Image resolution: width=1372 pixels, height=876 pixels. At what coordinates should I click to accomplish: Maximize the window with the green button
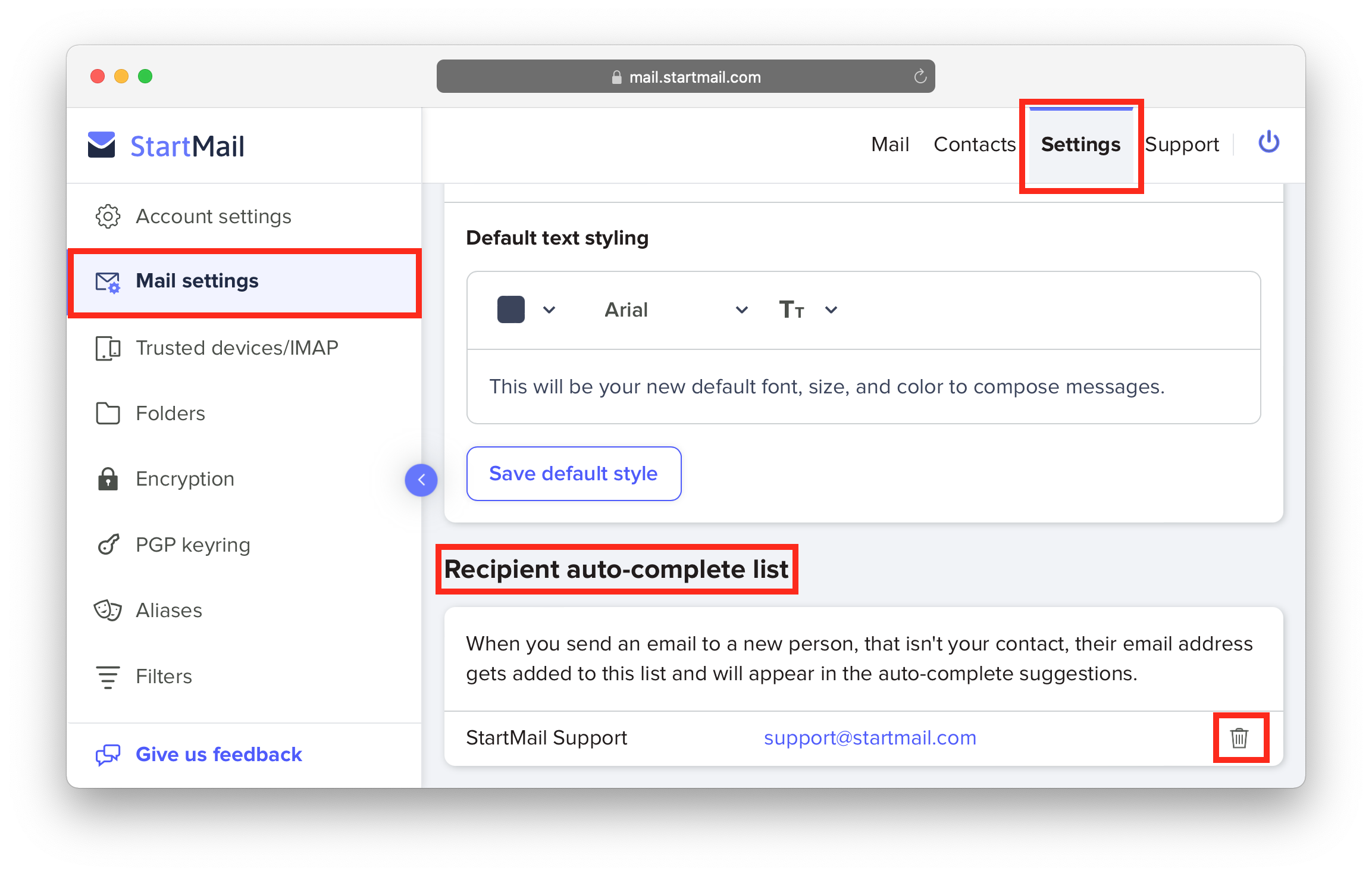[145, 76]
